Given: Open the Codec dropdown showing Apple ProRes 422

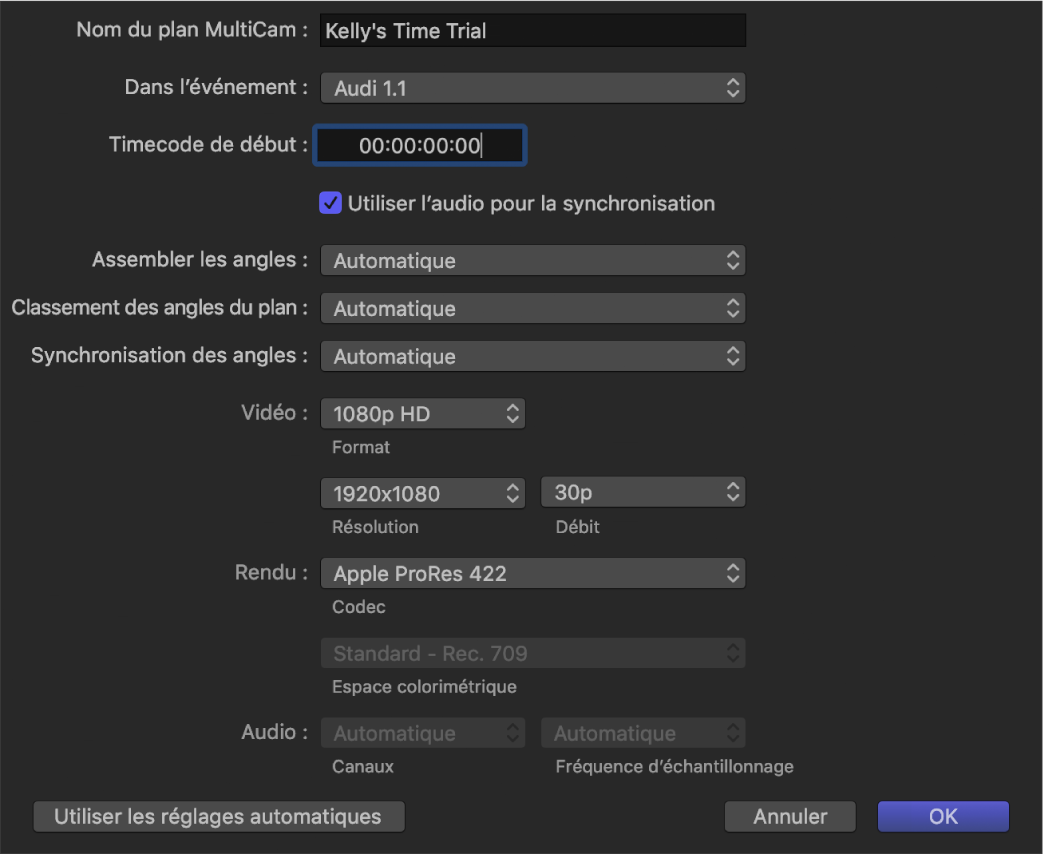Looking at the screenshot, I should (x=532, y=573).
